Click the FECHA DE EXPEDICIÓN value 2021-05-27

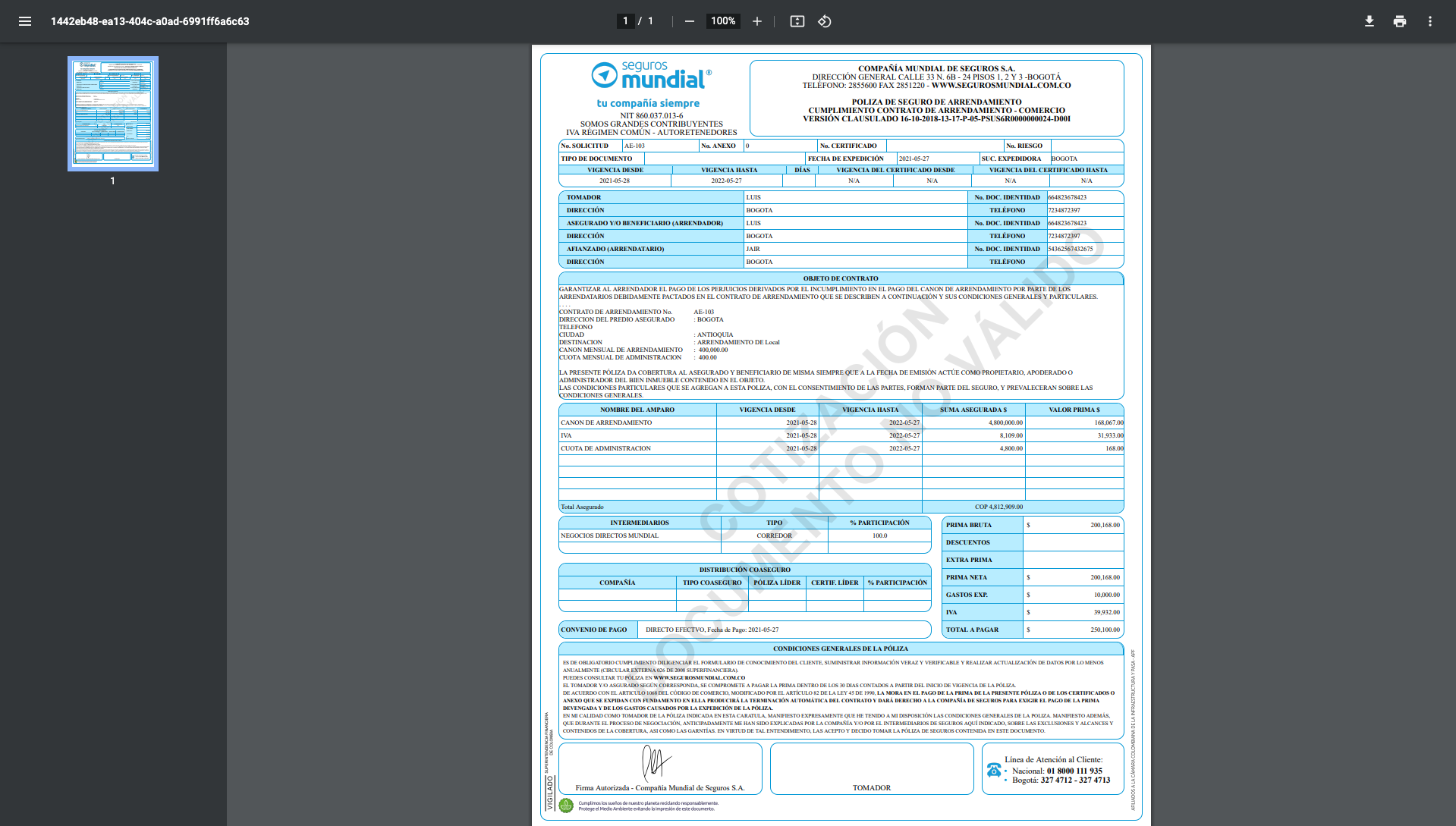(914, 159)
